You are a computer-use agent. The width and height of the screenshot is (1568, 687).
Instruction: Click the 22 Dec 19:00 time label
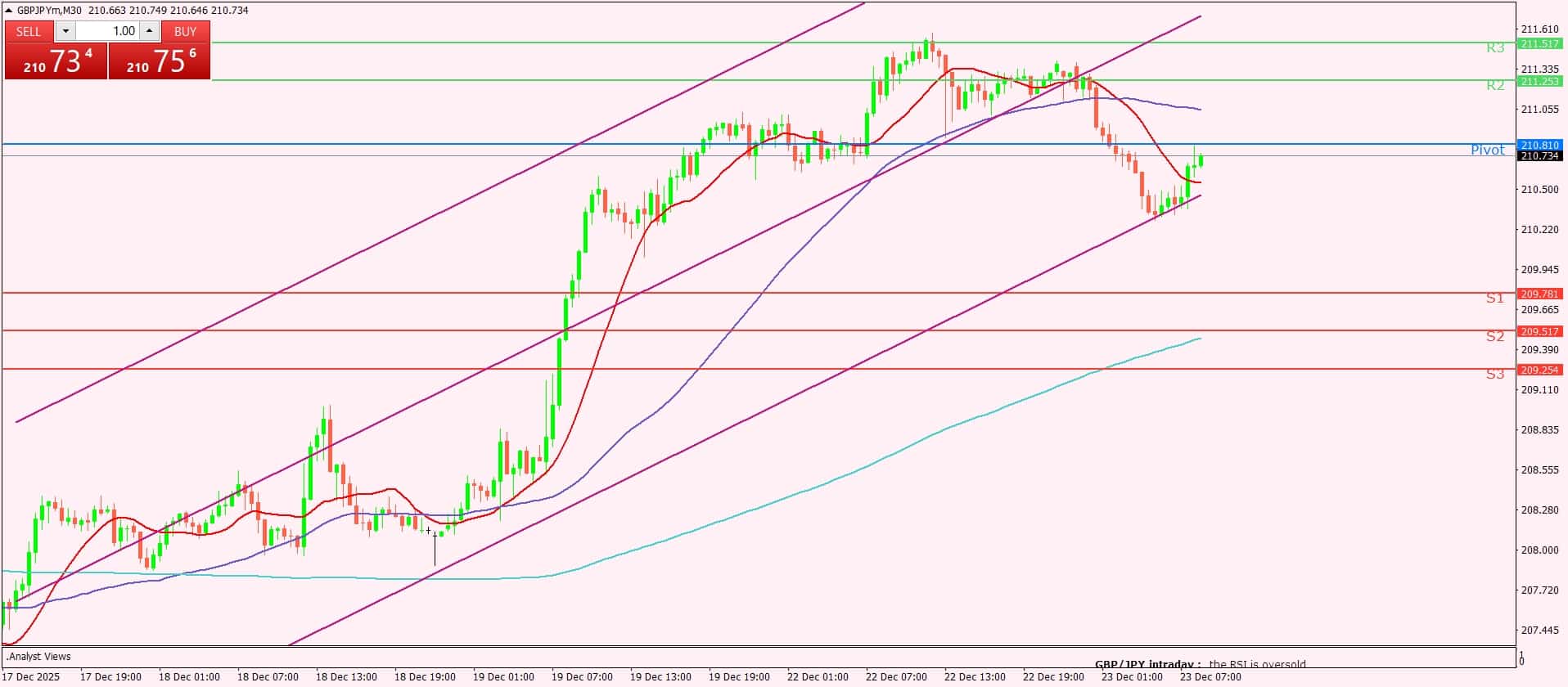pos(1053,676)
